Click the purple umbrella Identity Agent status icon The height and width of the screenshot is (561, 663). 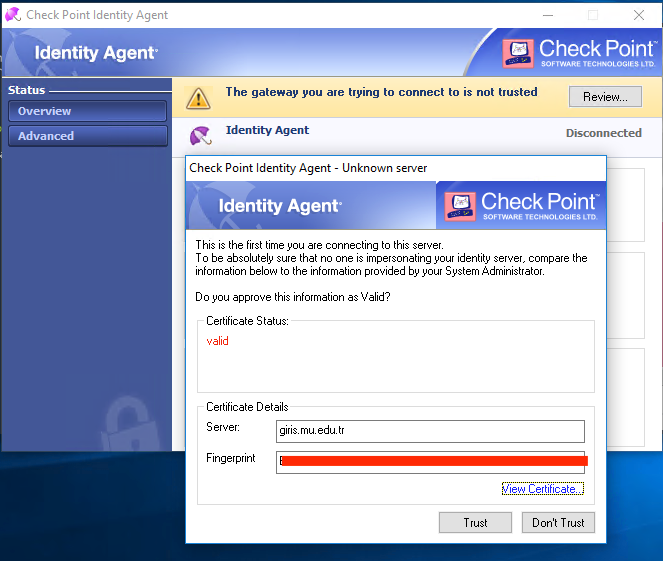(200, 136)
